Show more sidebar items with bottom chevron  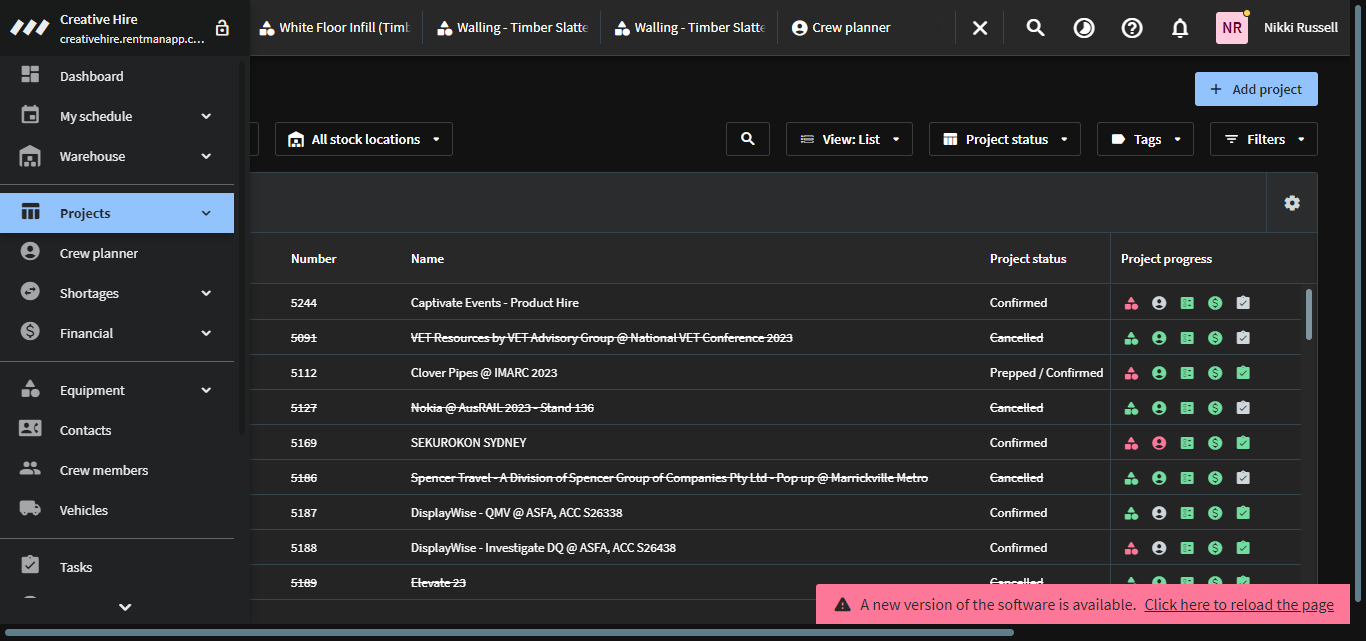tap(125, 607)
